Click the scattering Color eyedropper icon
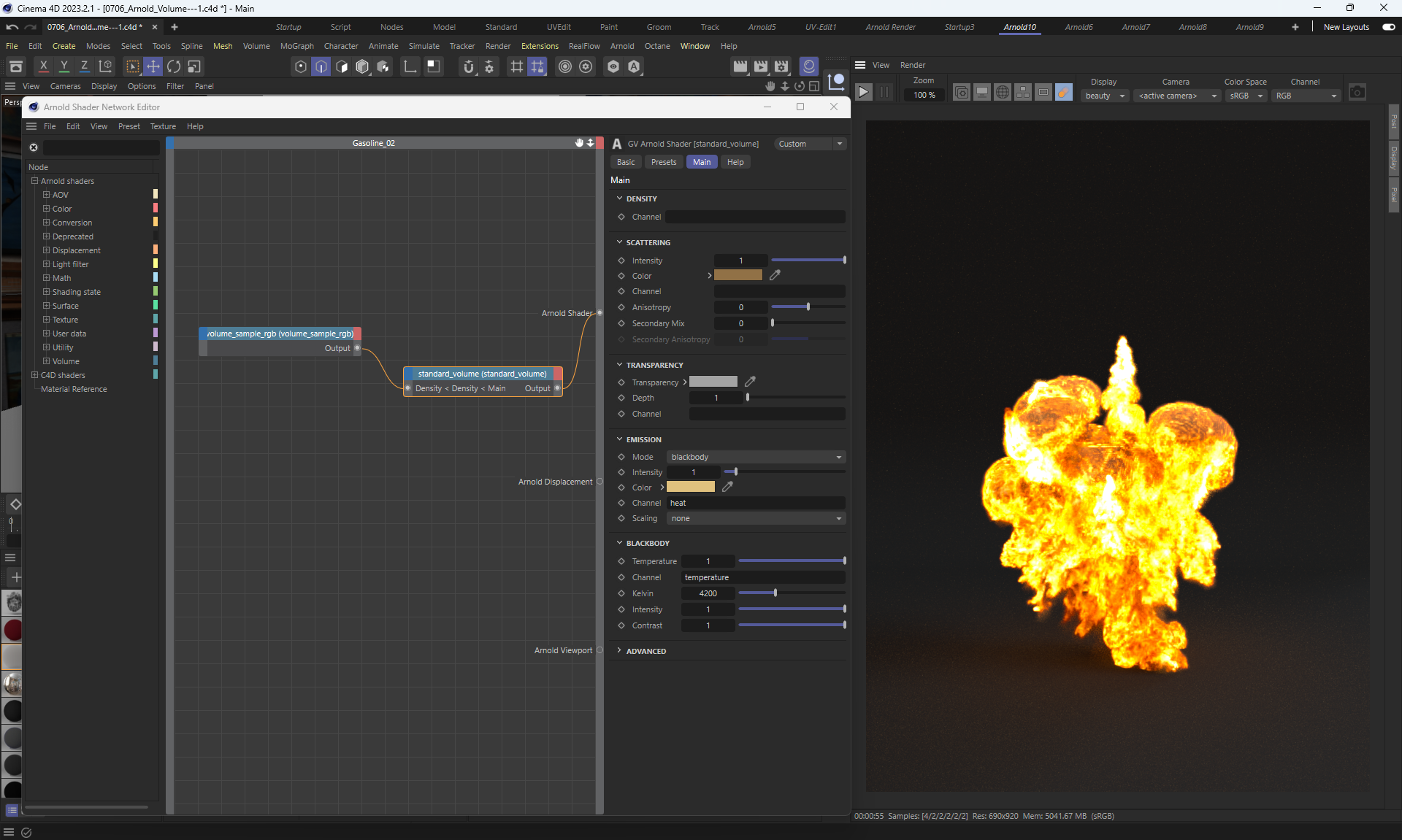The height and width of the screenshot is (840, 1402). 775,275
